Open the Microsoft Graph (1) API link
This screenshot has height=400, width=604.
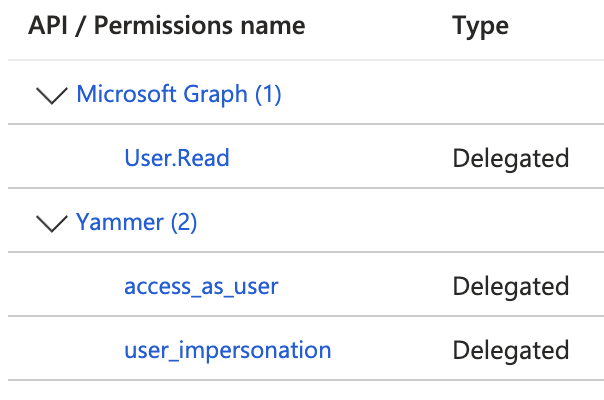coord(179,94)
